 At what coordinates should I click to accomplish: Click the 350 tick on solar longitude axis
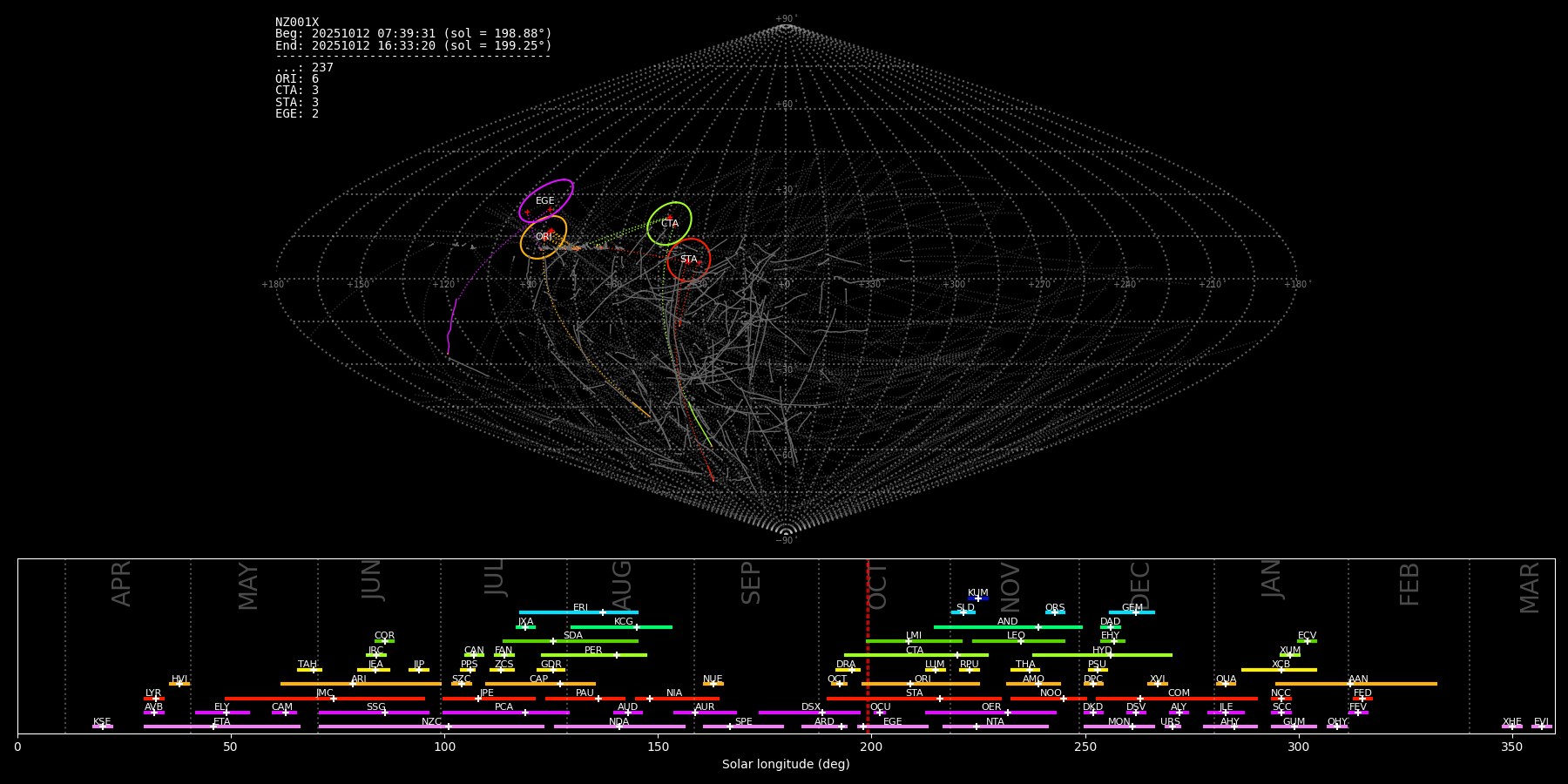[1511, 747]
